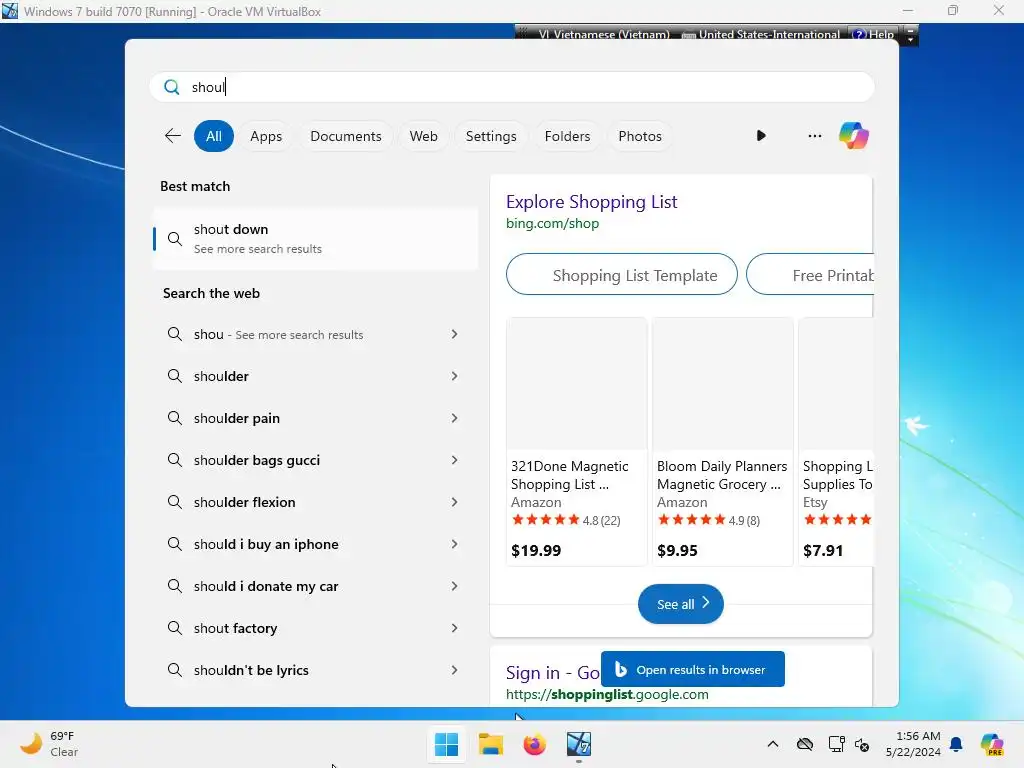The width and height of the screenshot is (1024, 768).
Task: Click the cloud sync tray icon
Action: (x=805, y=744)
